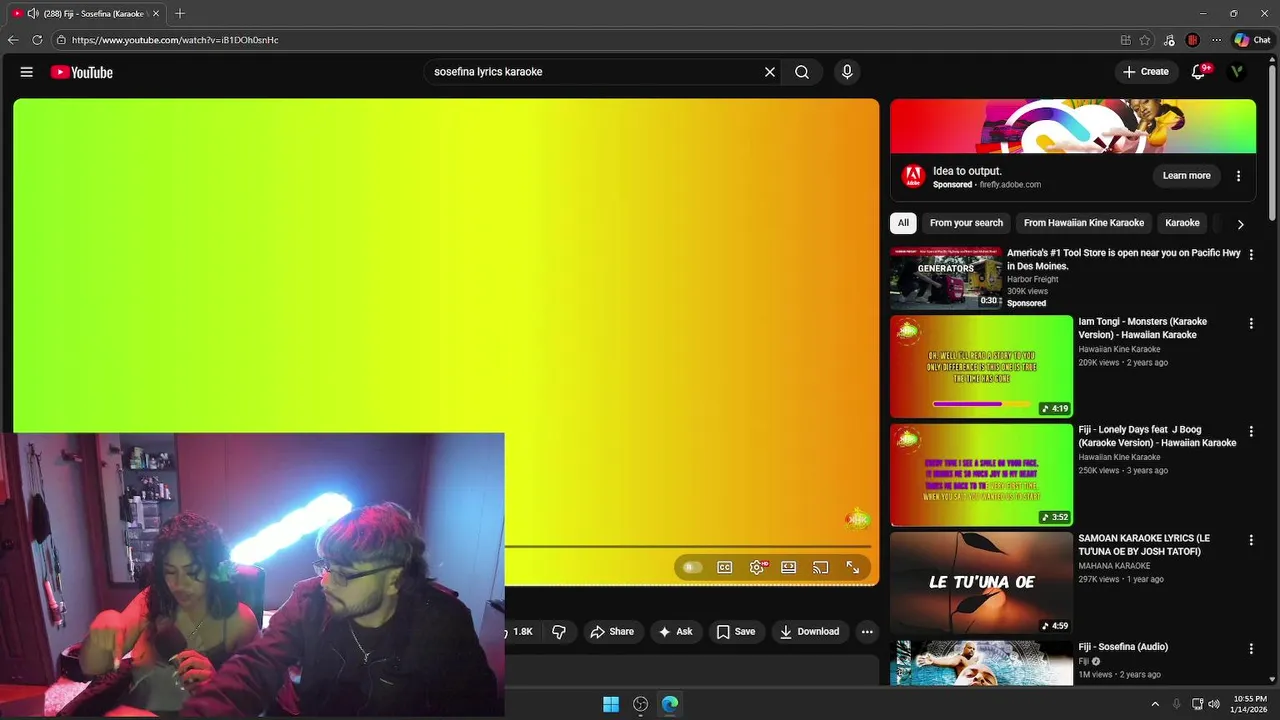Run search with magnifier button
Image resolution: width=1280 pixels, height=720 pixels.
[x=802, y=72]
